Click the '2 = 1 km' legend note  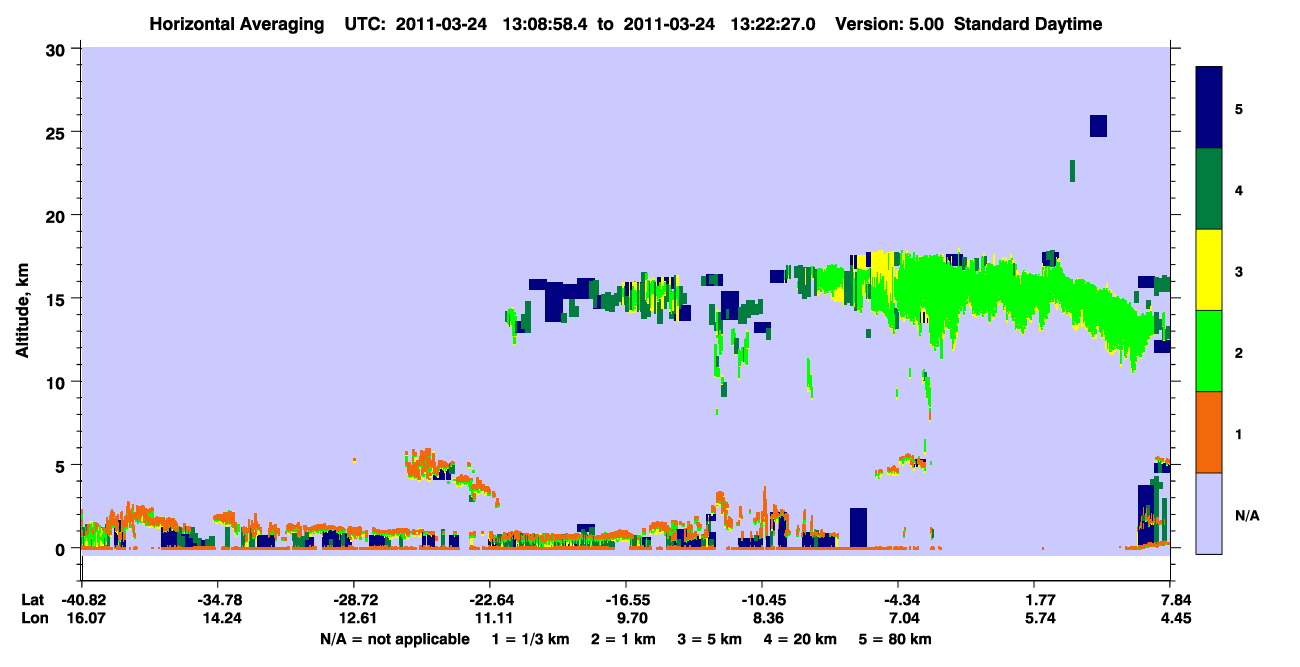coord(626,639)
